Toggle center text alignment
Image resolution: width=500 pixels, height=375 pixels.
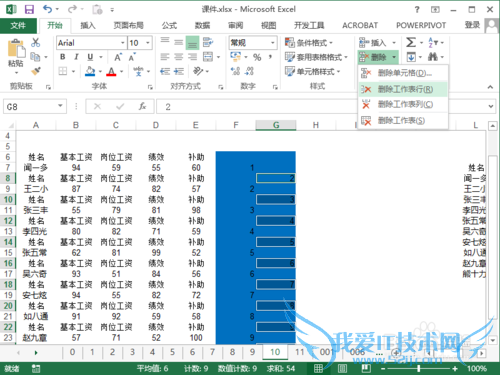click(179, 57)
